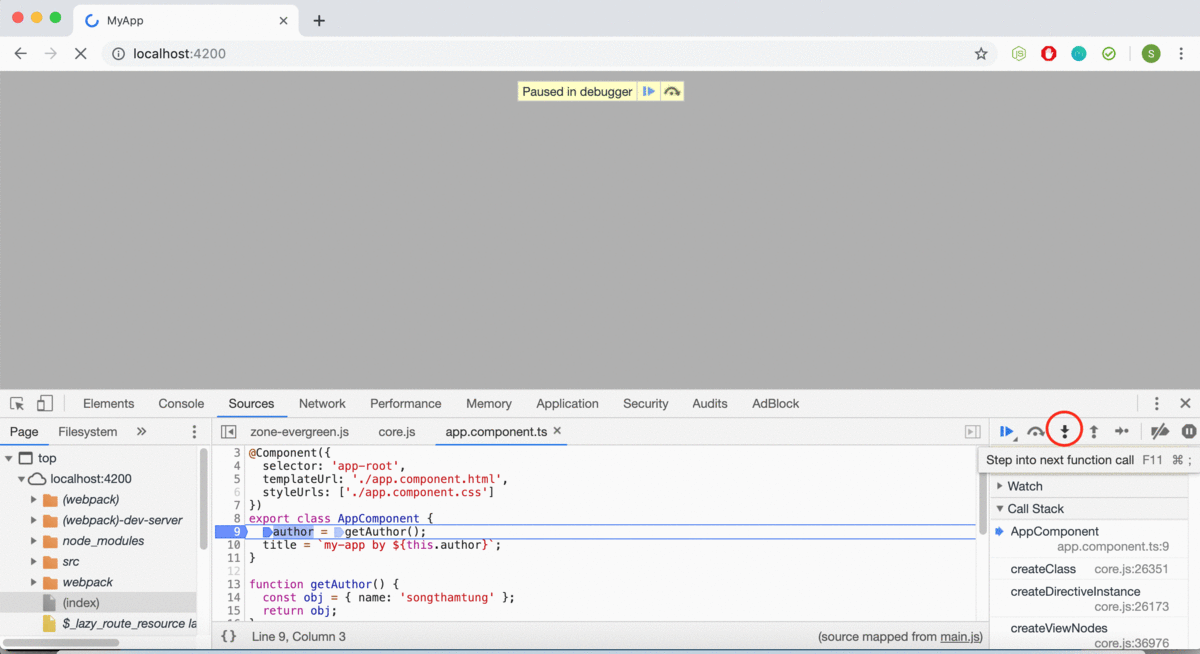Toggle Pause on exceptions button

(1189, 431)
